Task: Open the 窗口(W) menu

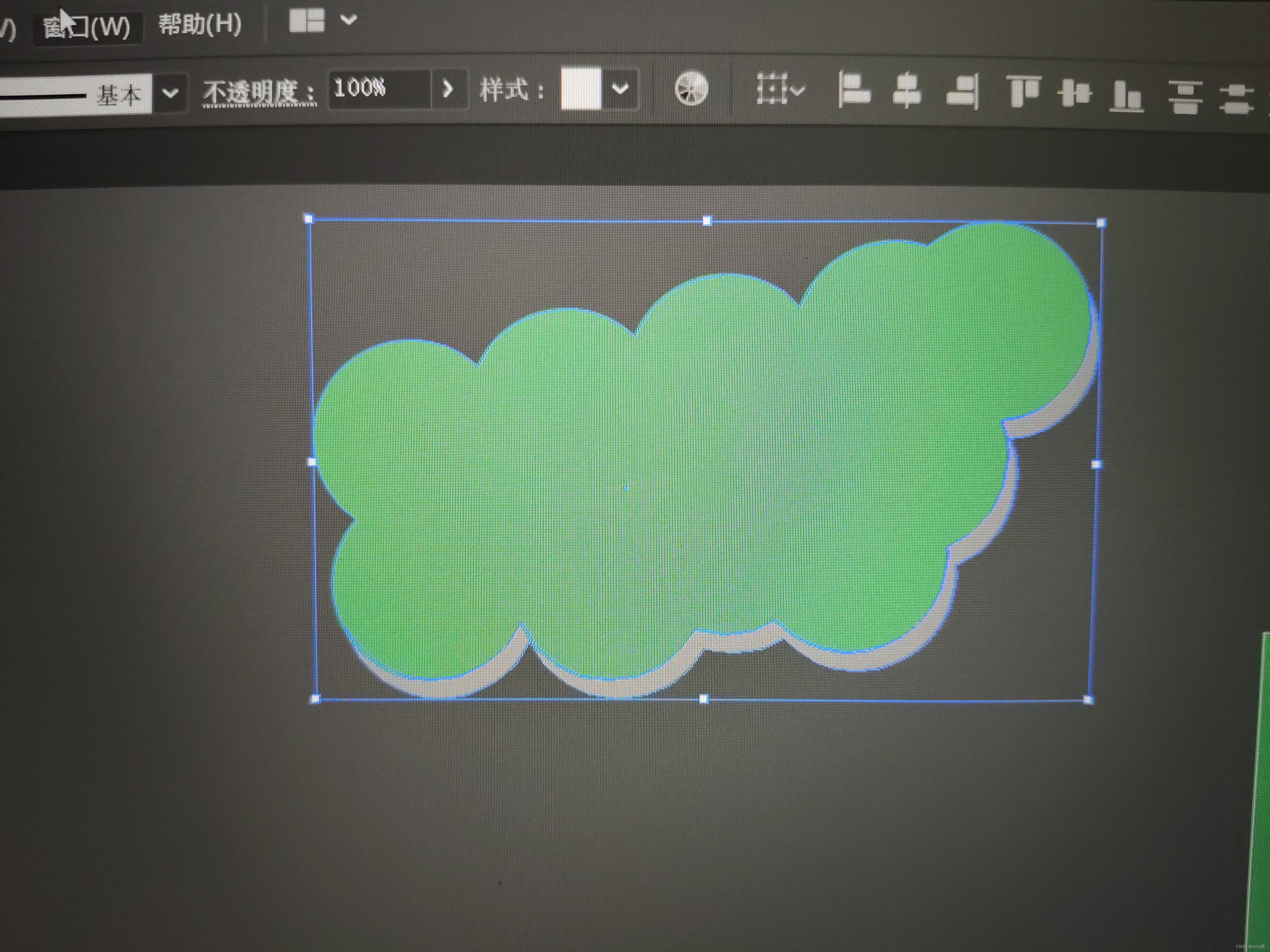Action: pyautogui.click(x=87, y=27)
